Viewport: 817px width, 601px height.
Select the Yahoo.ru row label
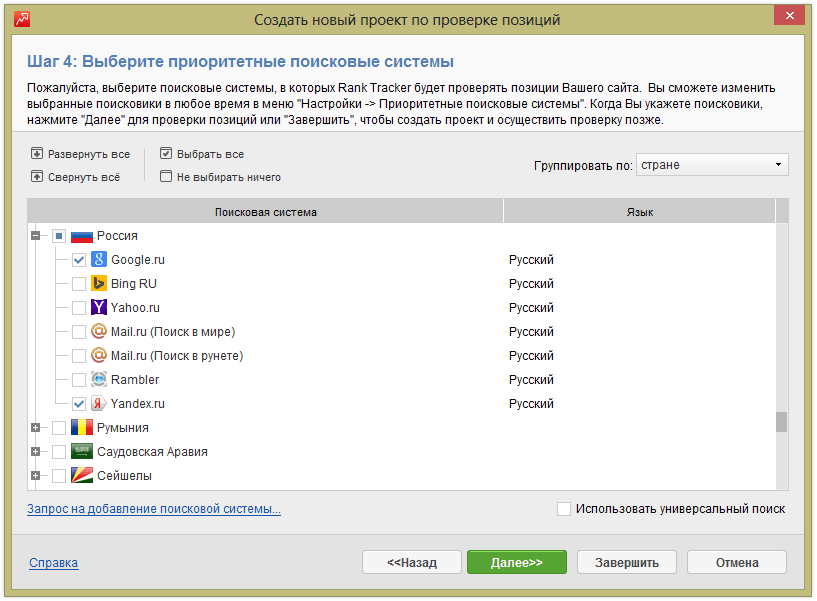pyautogui.click(x=135, y=308)
